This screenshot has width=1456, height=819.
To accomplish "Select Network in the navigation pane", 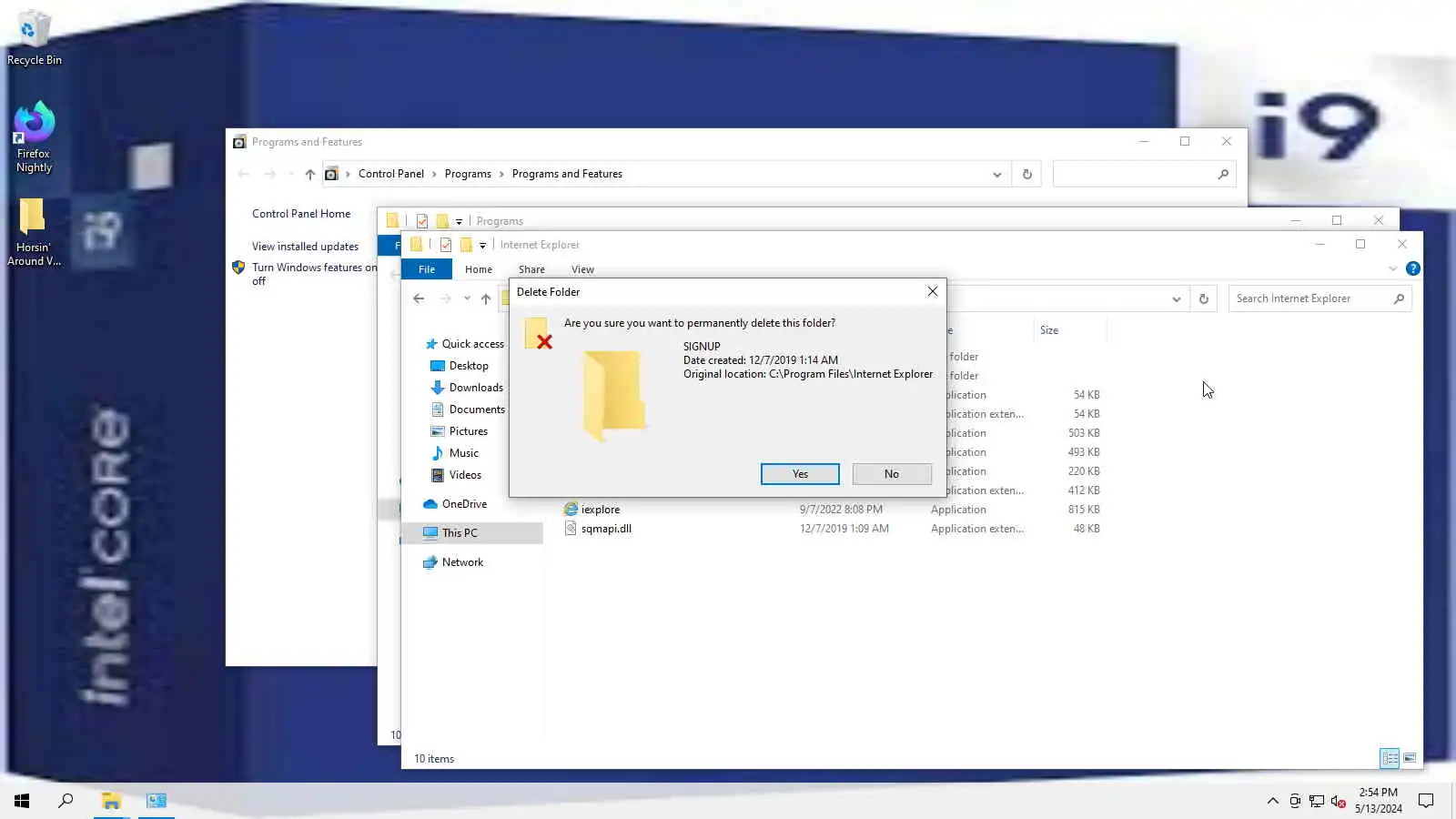I will tap(453, 562).
